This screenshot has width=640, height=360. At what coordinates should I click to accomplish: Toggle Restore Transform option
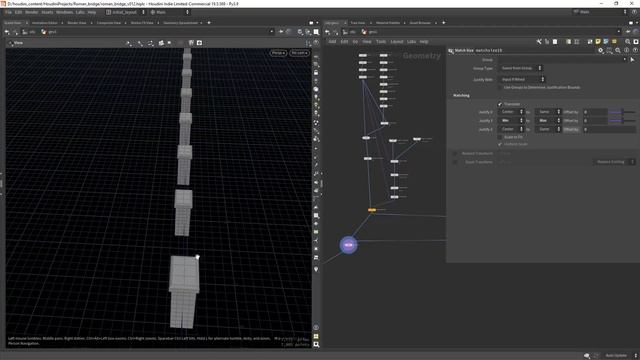(455, 153)
